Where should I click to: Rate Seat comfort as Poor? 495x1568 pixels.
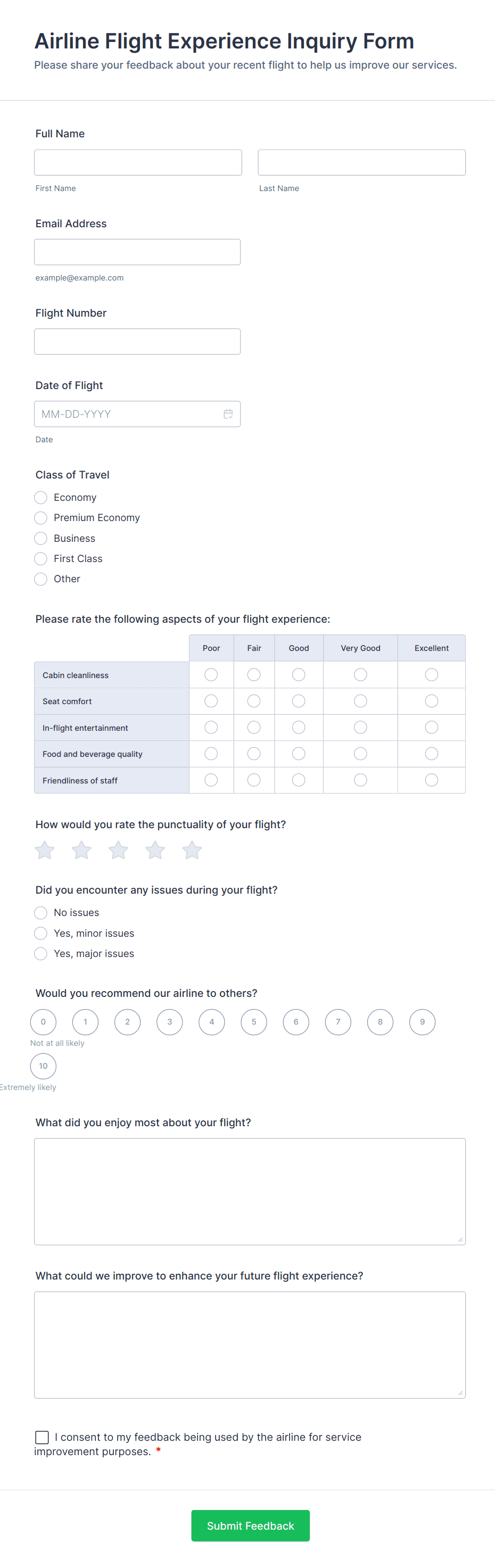[x=211, y=700]
